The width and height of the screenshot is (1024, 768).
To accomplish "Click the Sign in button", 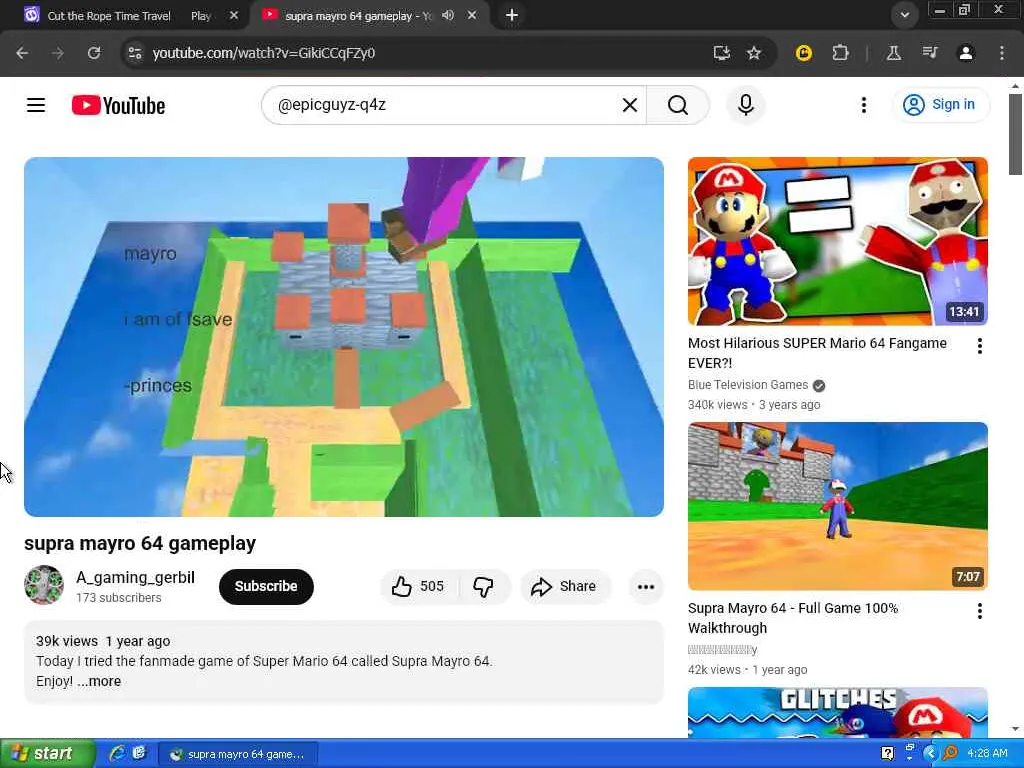I will pos(940,104).
